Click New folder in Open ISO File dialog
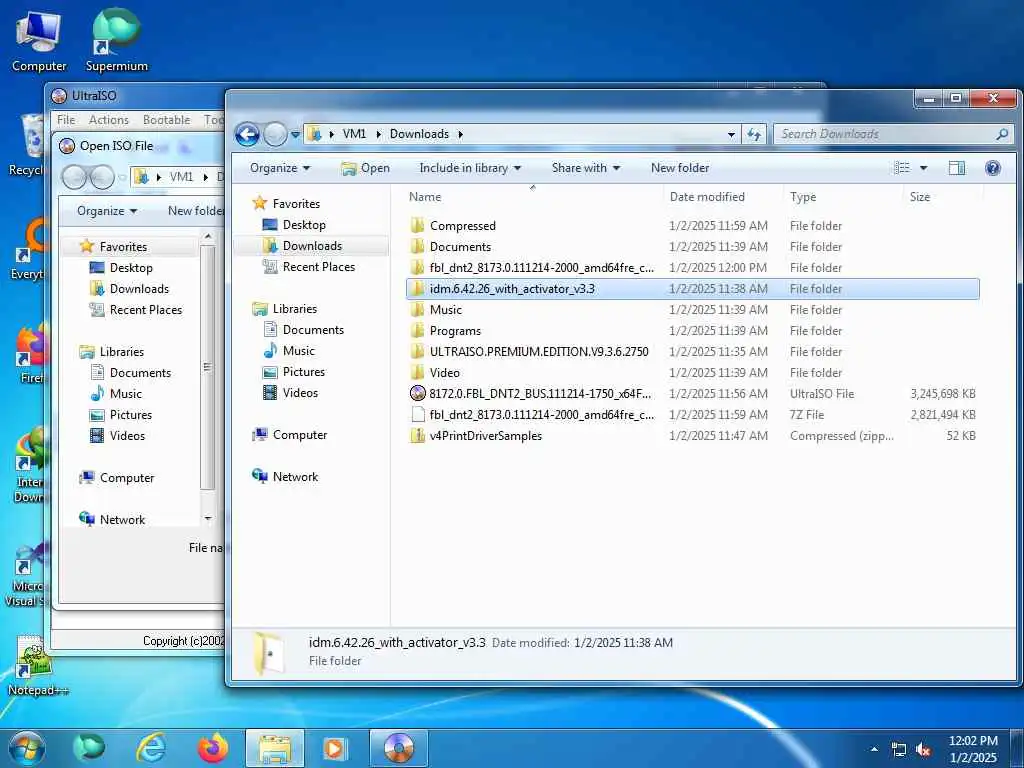 pos(195,211)
